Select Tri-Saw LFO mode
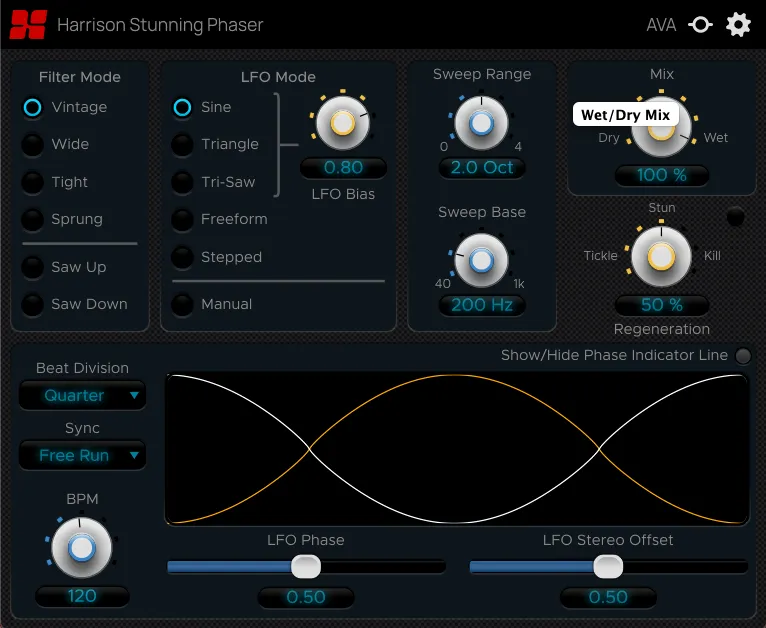Screen dimensions: 766x628 [x=182, y=182]
